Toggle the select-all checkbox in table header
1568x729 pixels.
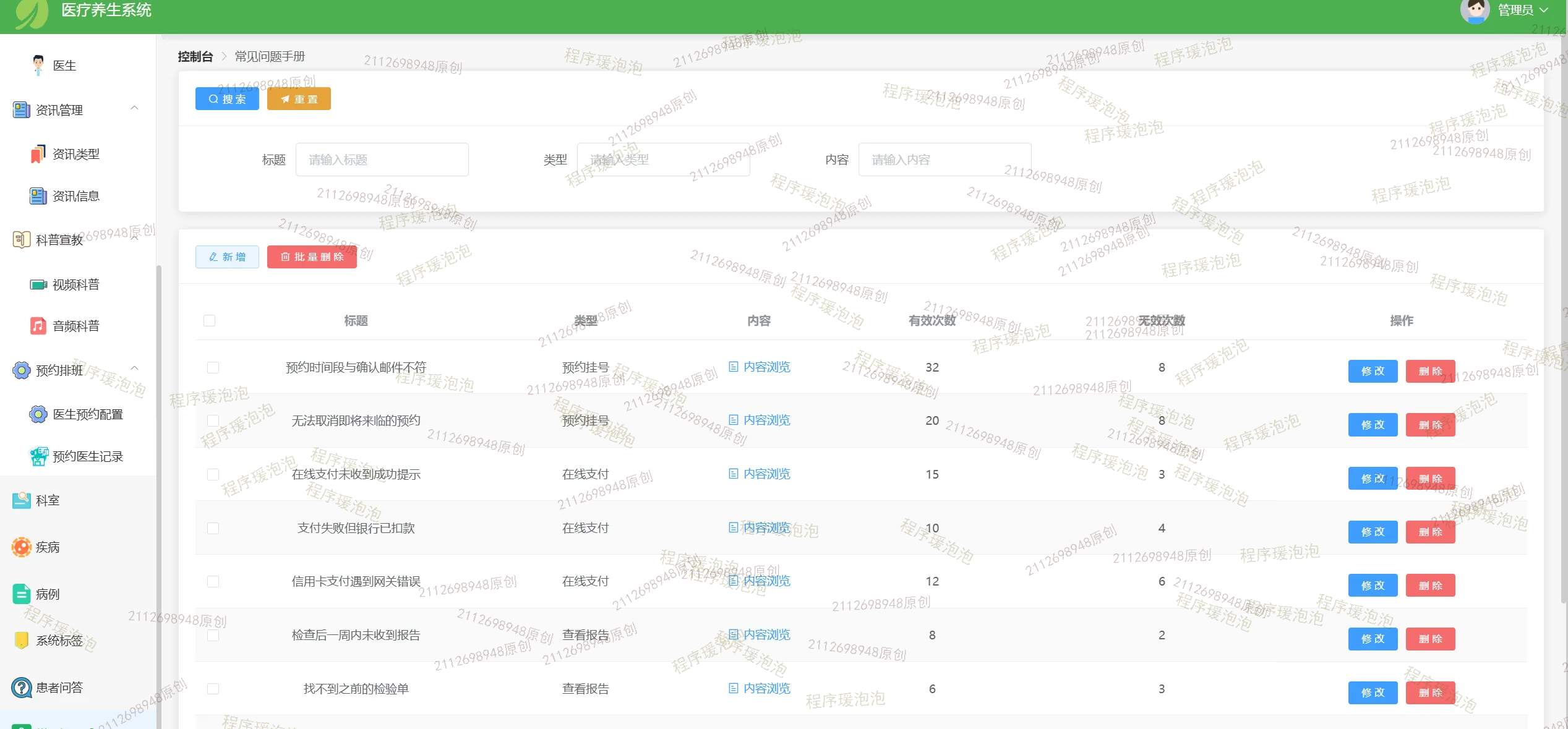(210, 321)
